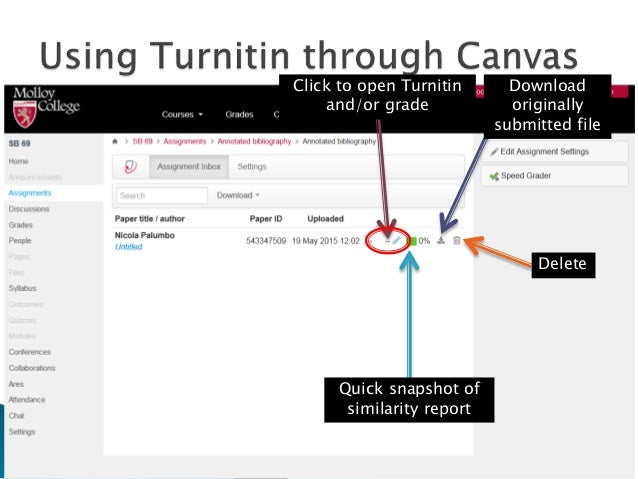The height and width of the screenshot is (479, 638).
Task: Click author name Nicola Palumbo
Action: coord(144,235)
